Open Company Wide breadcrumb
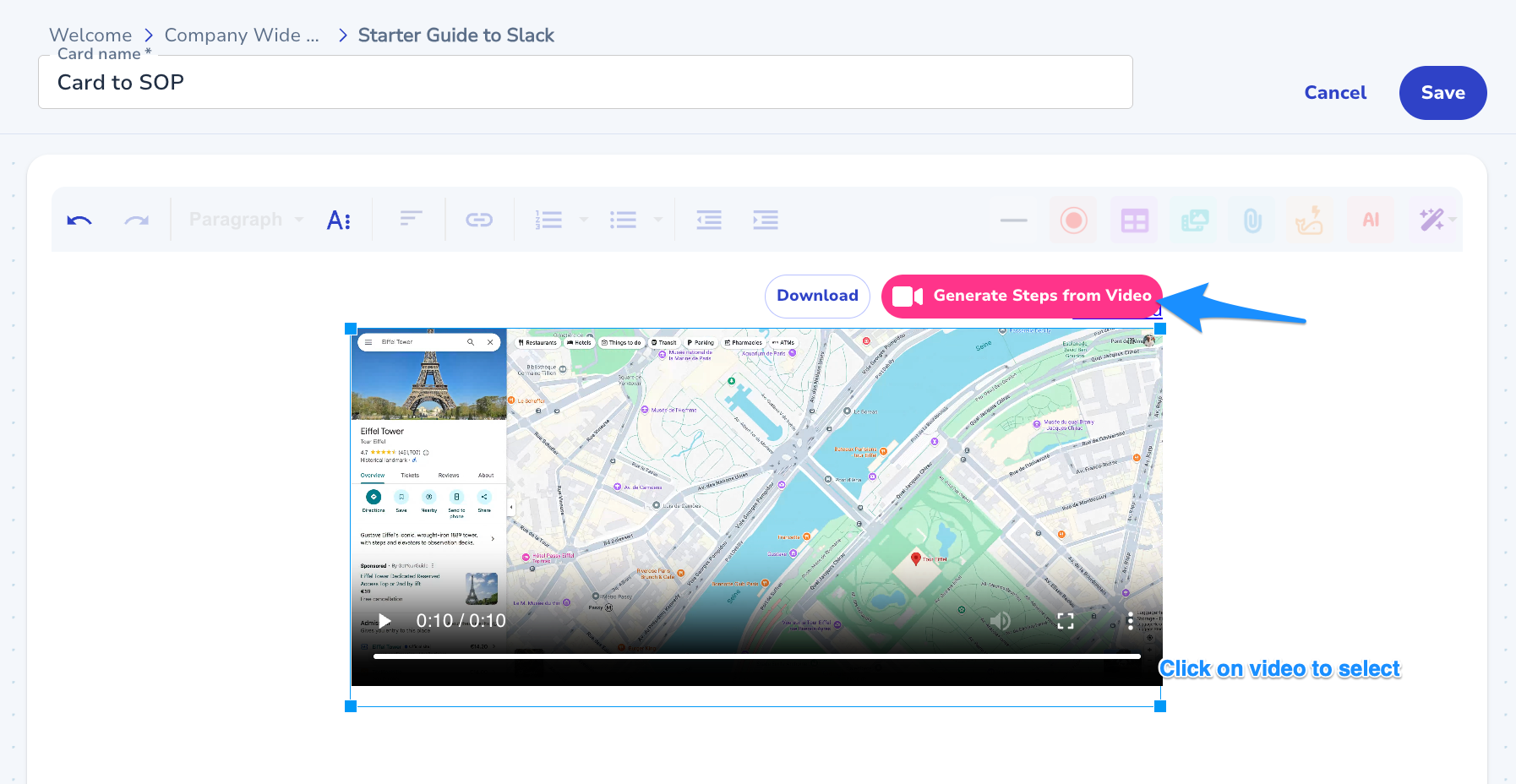 (242, 35)
